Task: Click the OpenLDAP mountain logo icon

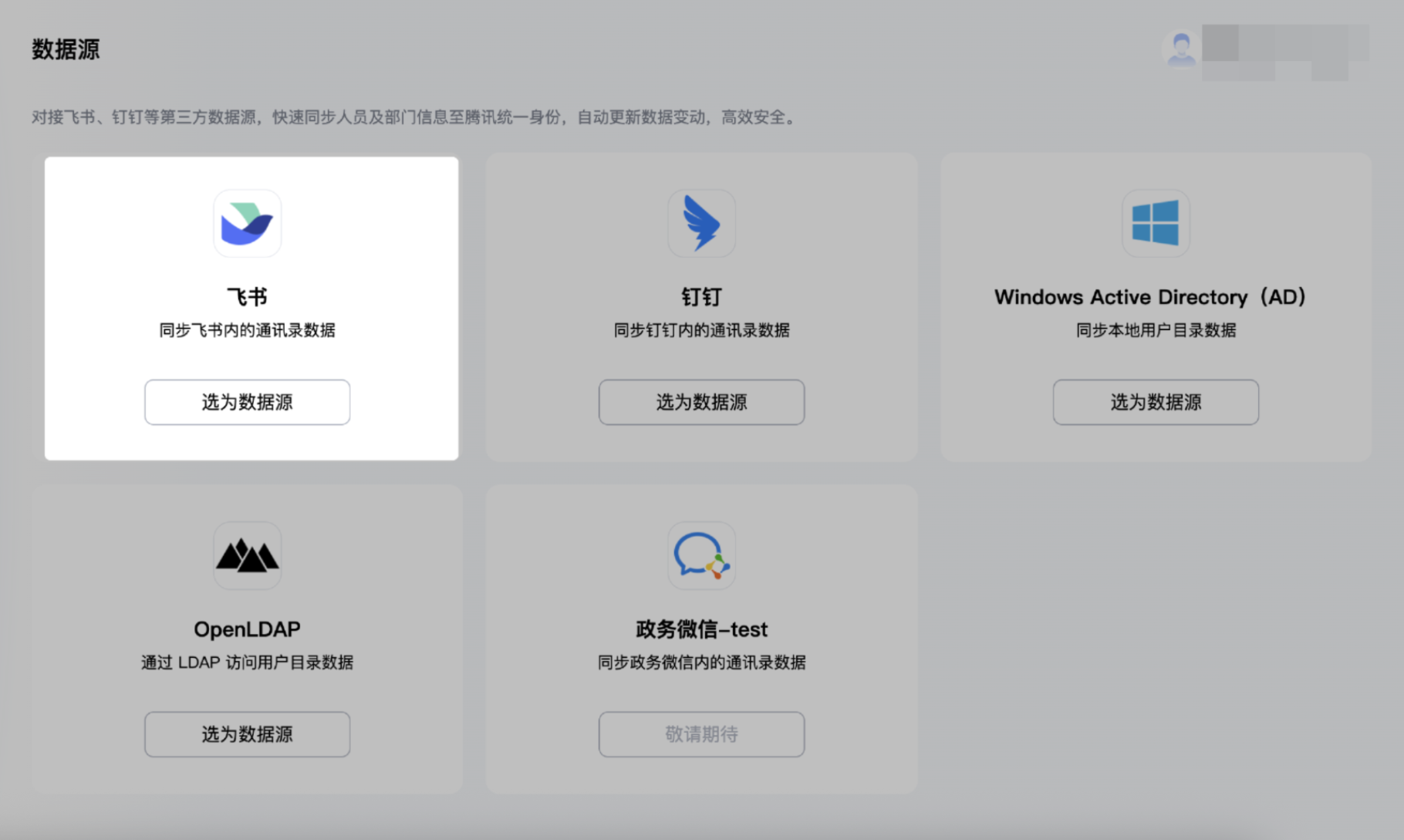Action: (x=247, y=555)
